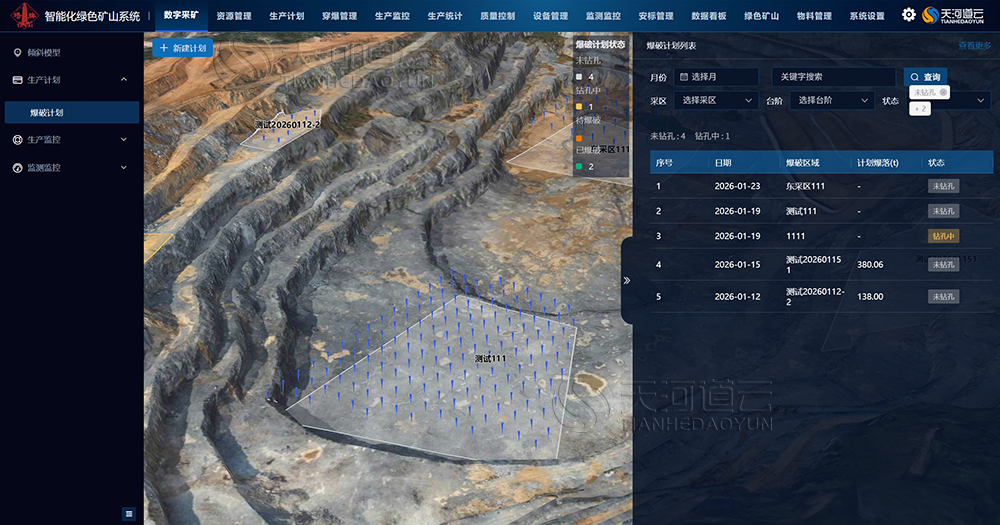Click the 138.00 planned tonnage cell
1000x525 pixels.
pos(870,297)
